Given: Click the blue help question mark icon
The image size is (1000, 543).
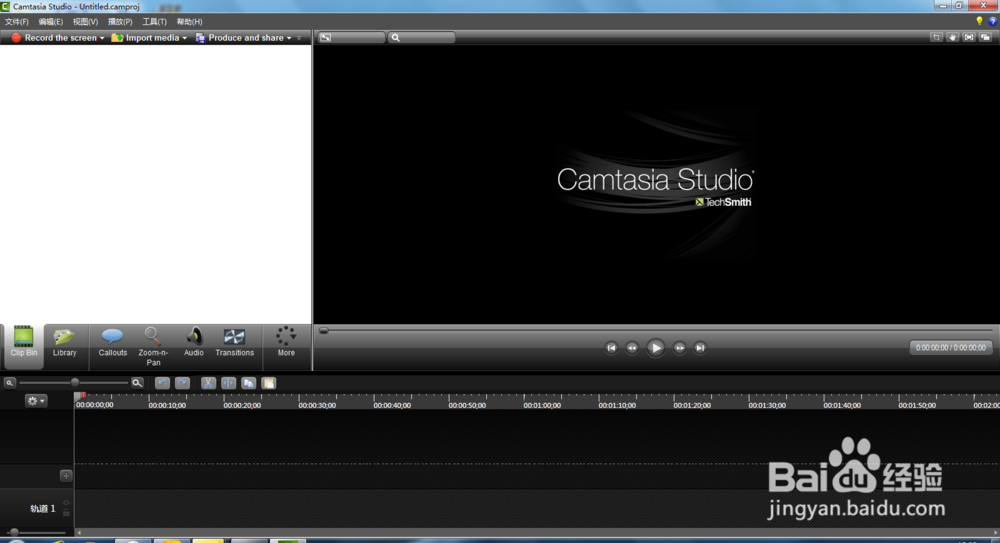Looking at the screenshot, I should [x=992, y=21].
